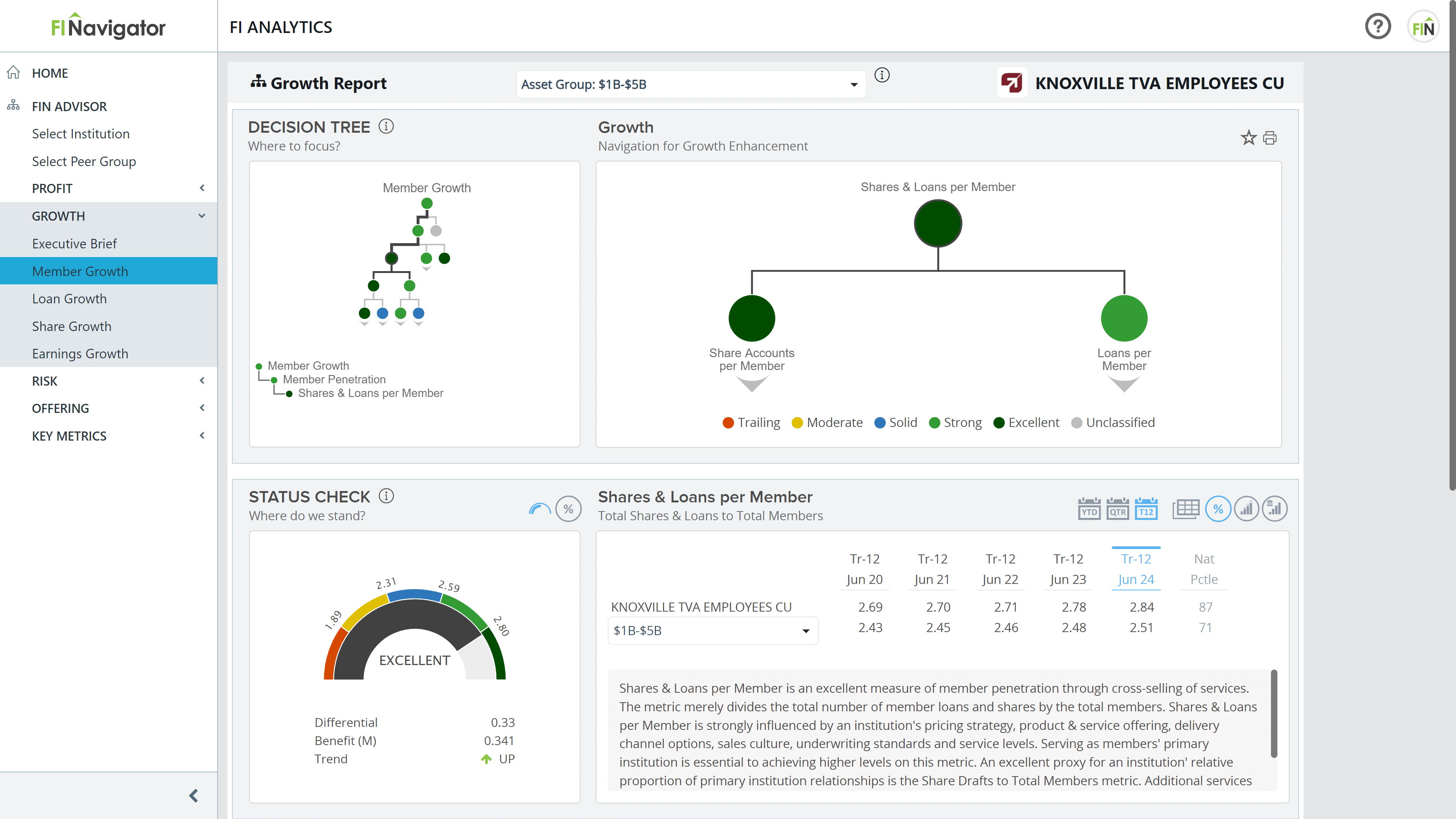The width and height of the screenshot is (1456, 819).
Task: Click the description text scrollbar
Action: (1274, 713)
